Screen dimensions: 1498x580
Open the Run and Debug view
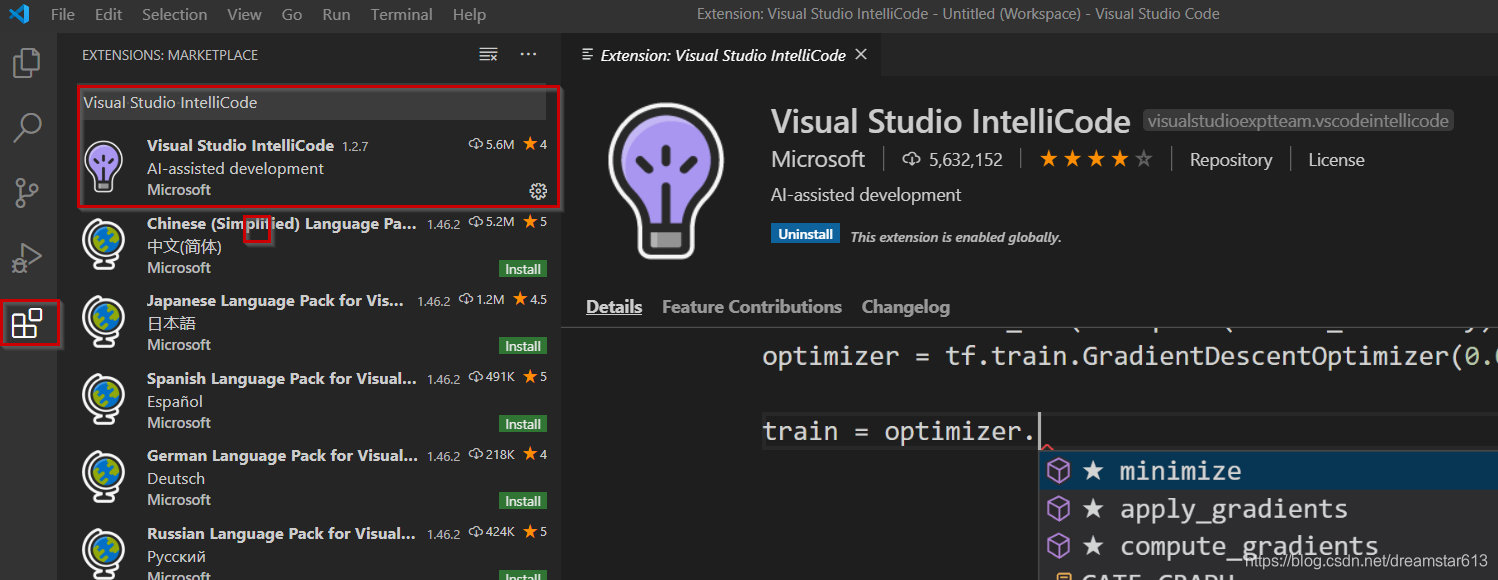(27, 258)
